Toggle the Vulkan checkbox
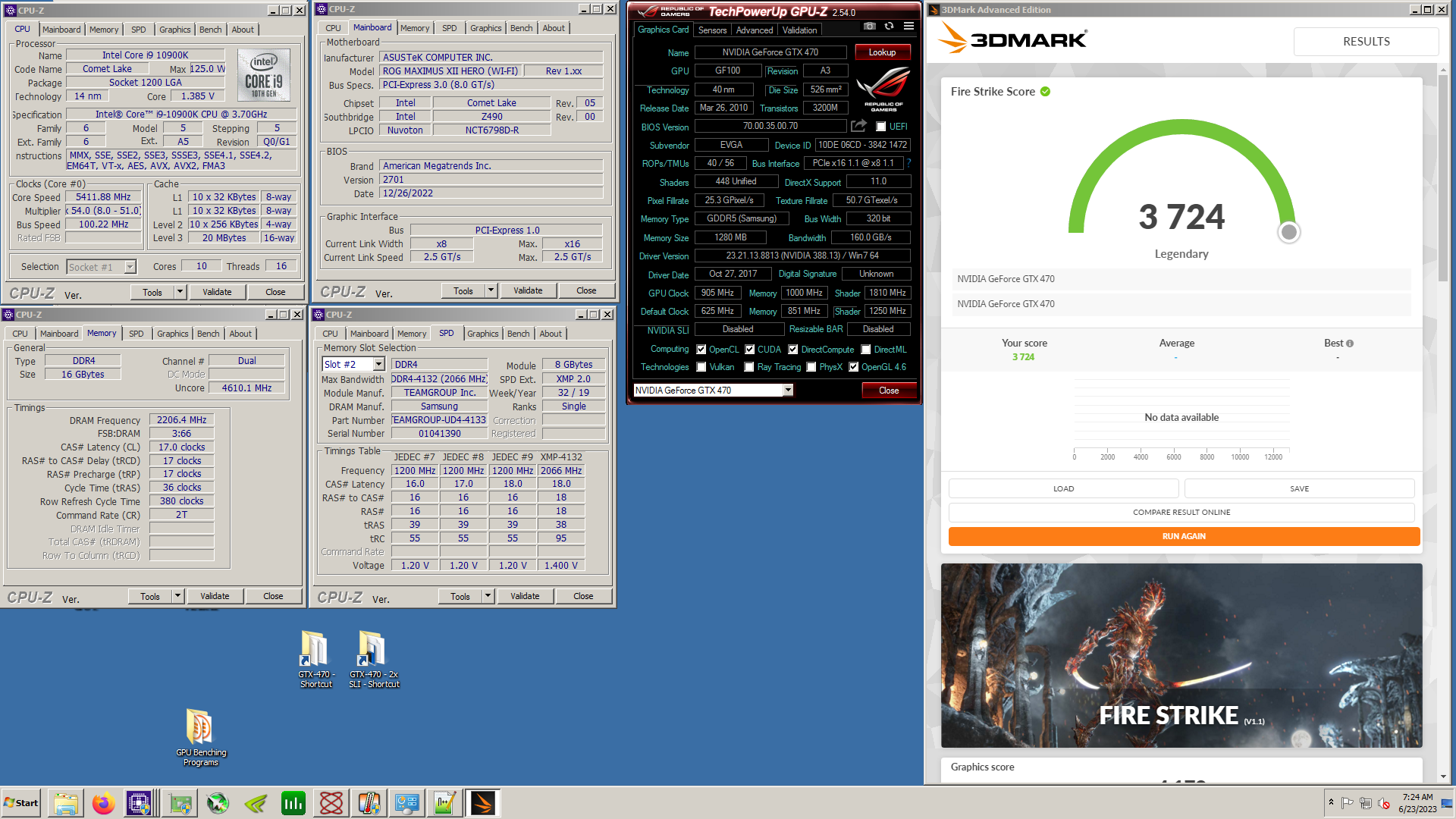Viewport: 1456px width, 819px height. [701, 367]
